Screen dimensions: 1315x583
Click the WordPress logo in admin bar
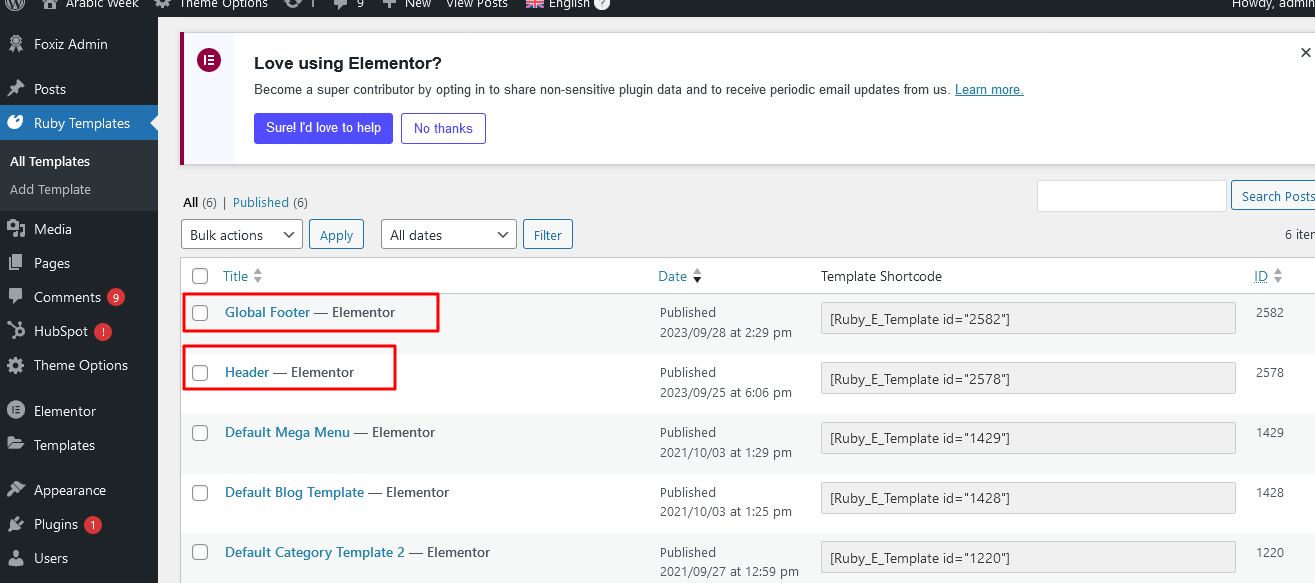[15, 4]
